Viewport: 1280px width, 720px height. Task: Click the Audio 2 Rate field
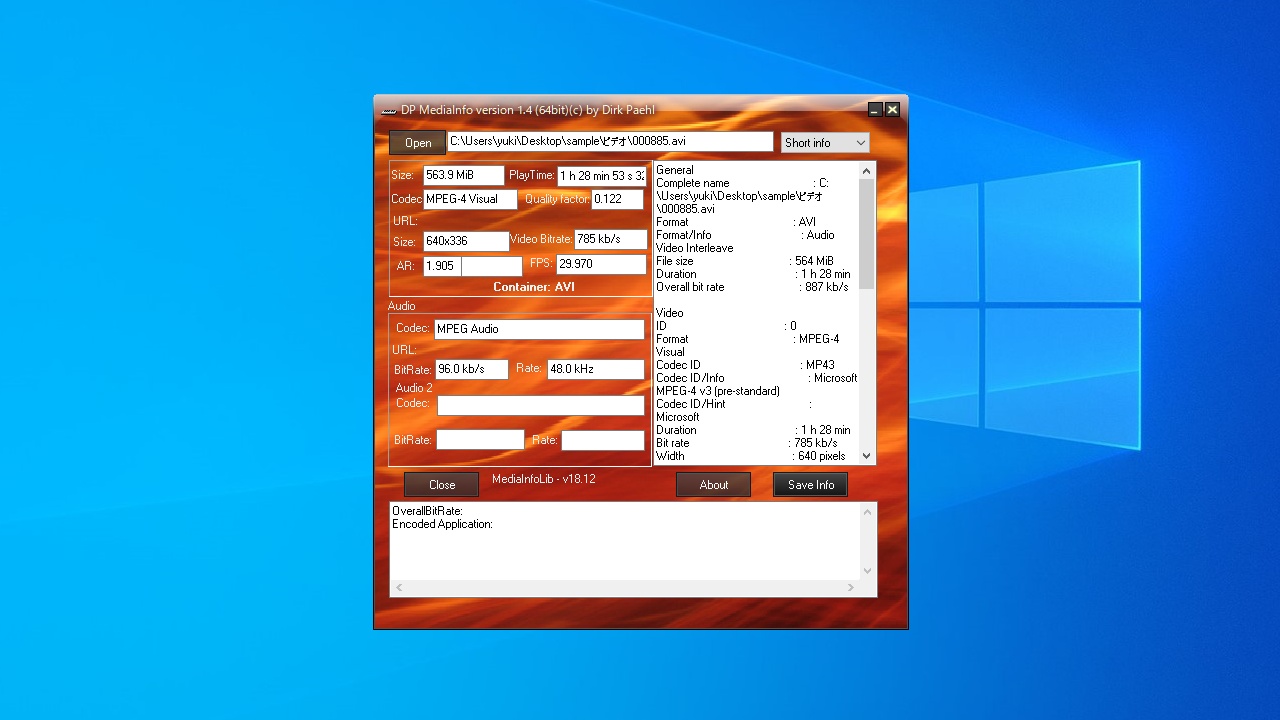click(603, 440)
